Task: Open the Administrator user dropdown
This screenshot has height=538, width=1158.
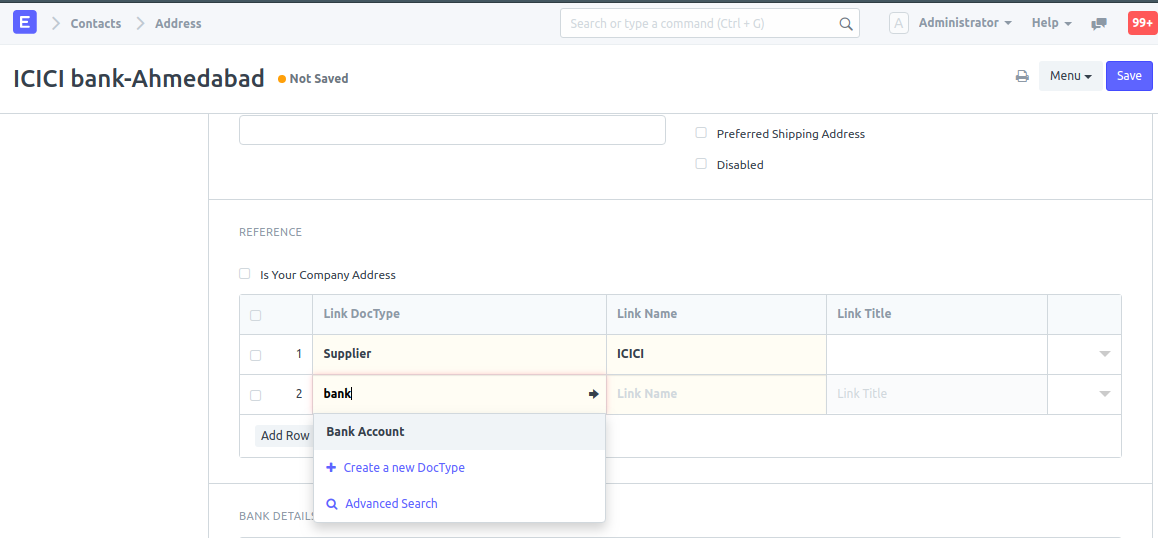Action: [965, 23]
